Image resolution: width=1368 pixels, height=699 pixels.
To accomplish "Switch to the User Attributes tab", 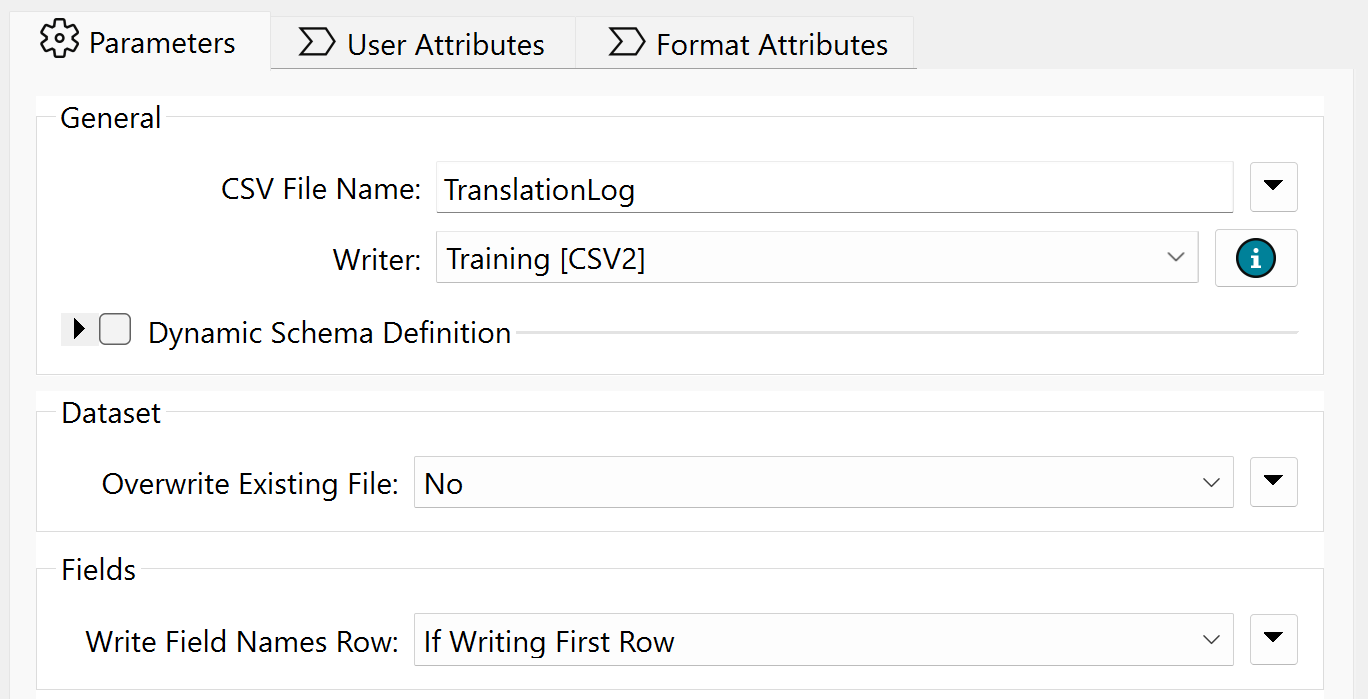I will [x=420, y=42].
